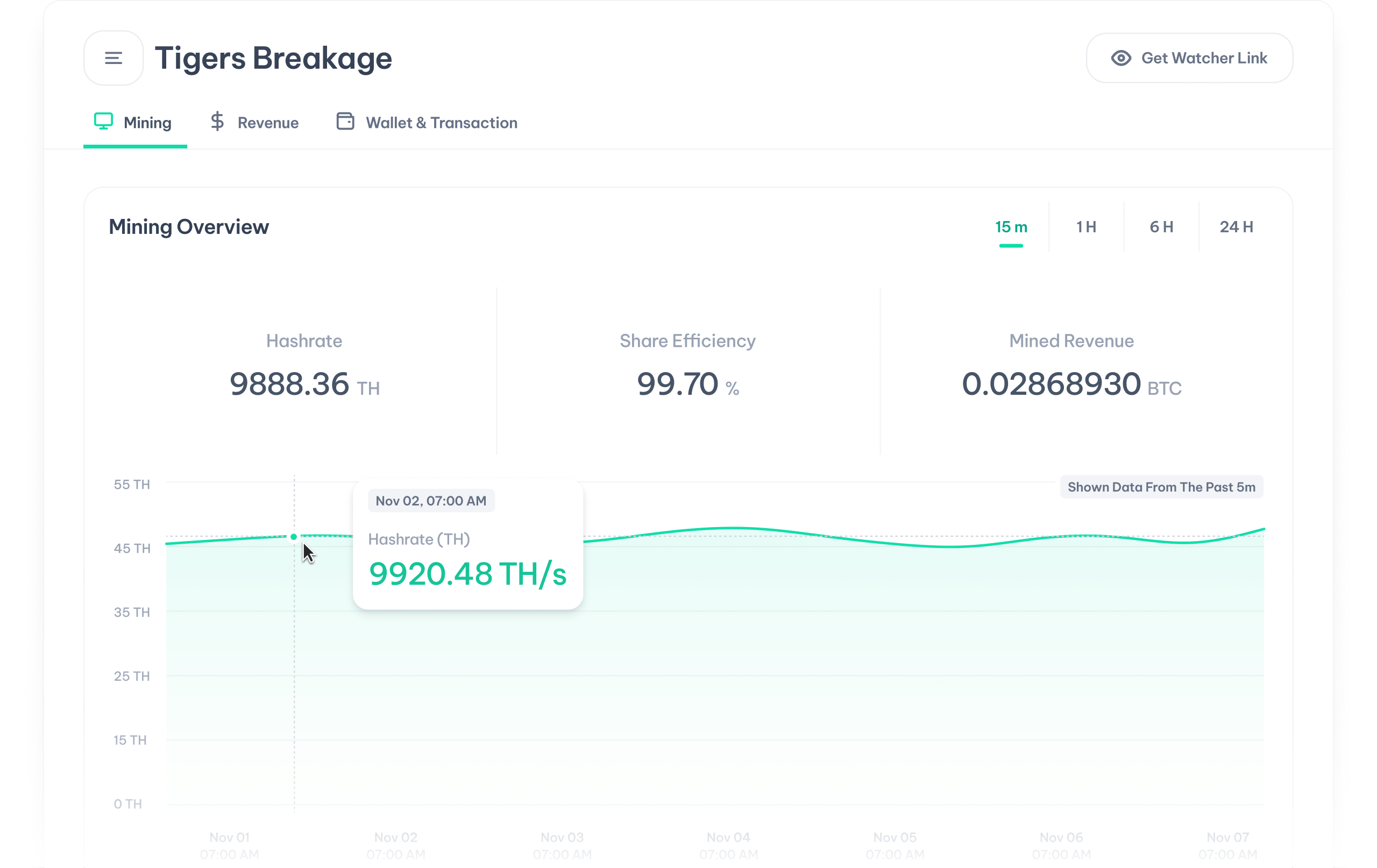Click the 35 TH axis label
The height and width of the screenshot is (868, 1377).
pyautogui.click(x=132, y=613)
